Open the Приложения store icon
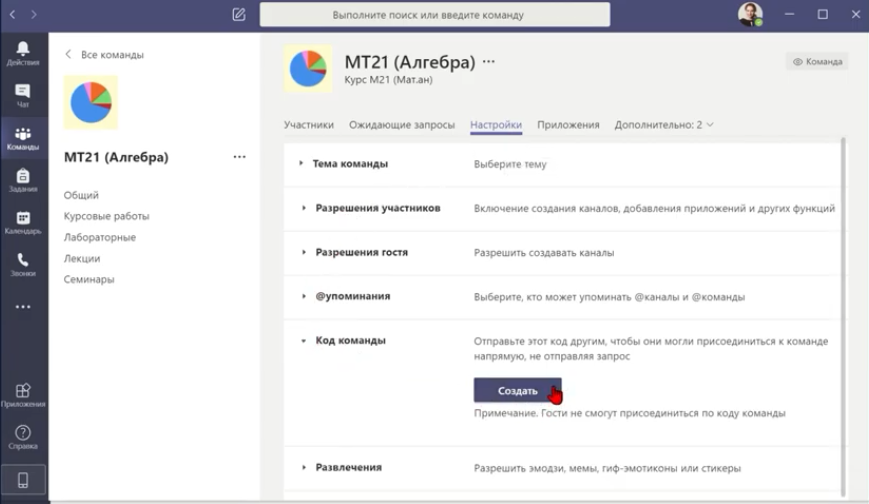 coord(23,395)
